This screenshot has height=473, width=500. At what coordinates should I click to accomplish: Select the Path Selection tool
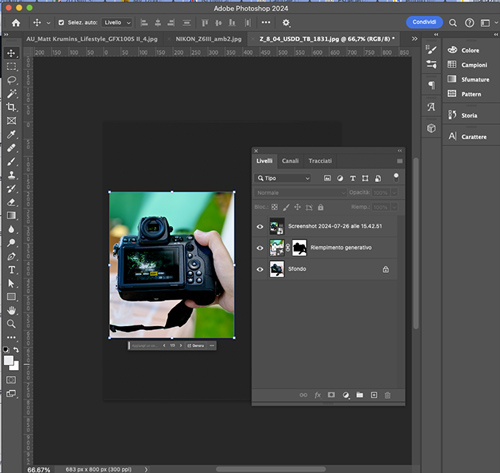pyautogui.click(x=11, y=283)
